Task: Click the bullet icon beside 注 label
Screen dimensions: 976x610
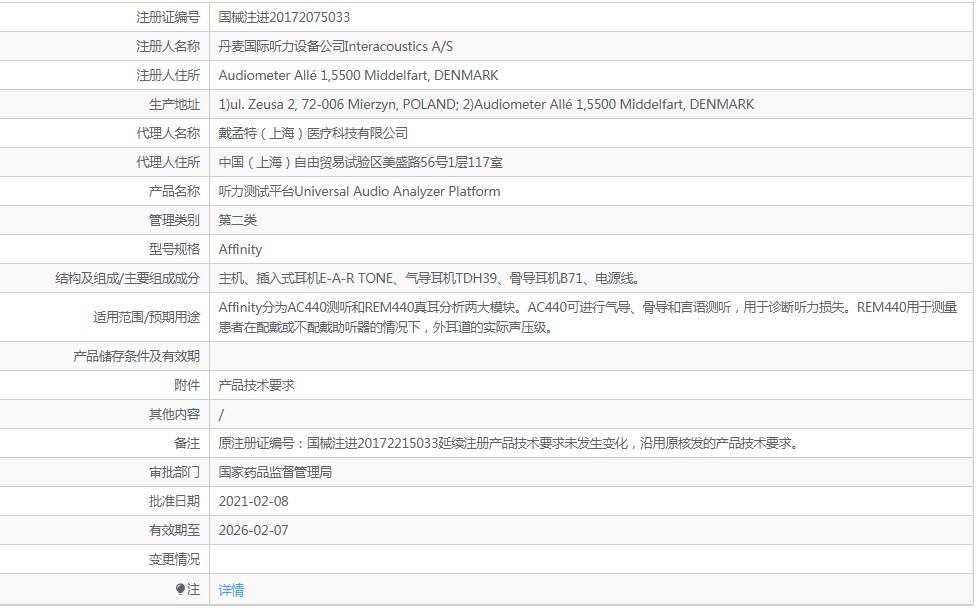Action: click(181, 589)
